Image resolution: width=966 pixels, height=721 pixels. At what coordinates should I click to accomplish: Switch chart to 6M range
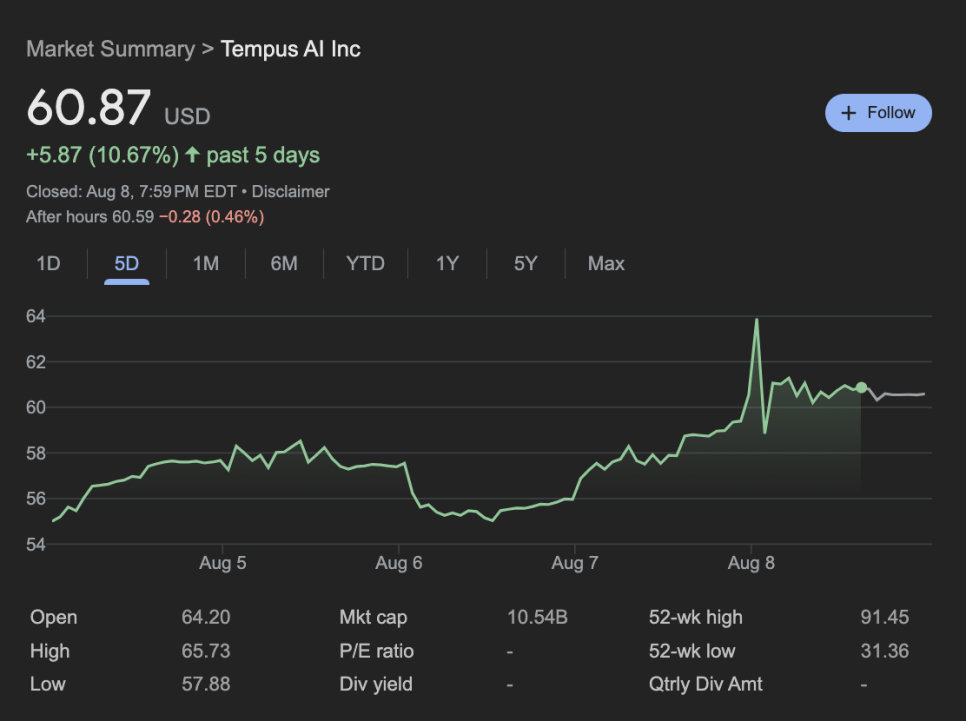click(284, 264)
